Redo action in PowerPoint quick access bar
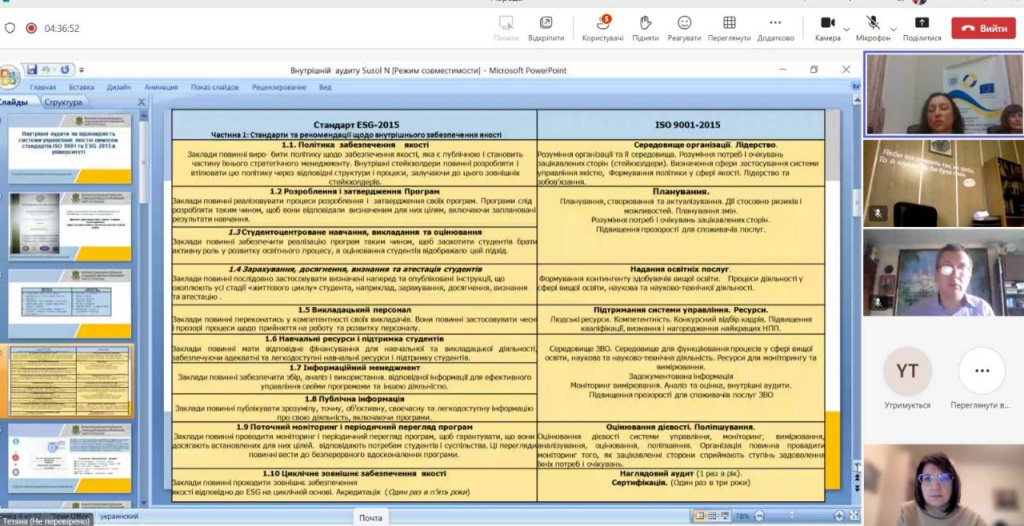 (65, 69)
